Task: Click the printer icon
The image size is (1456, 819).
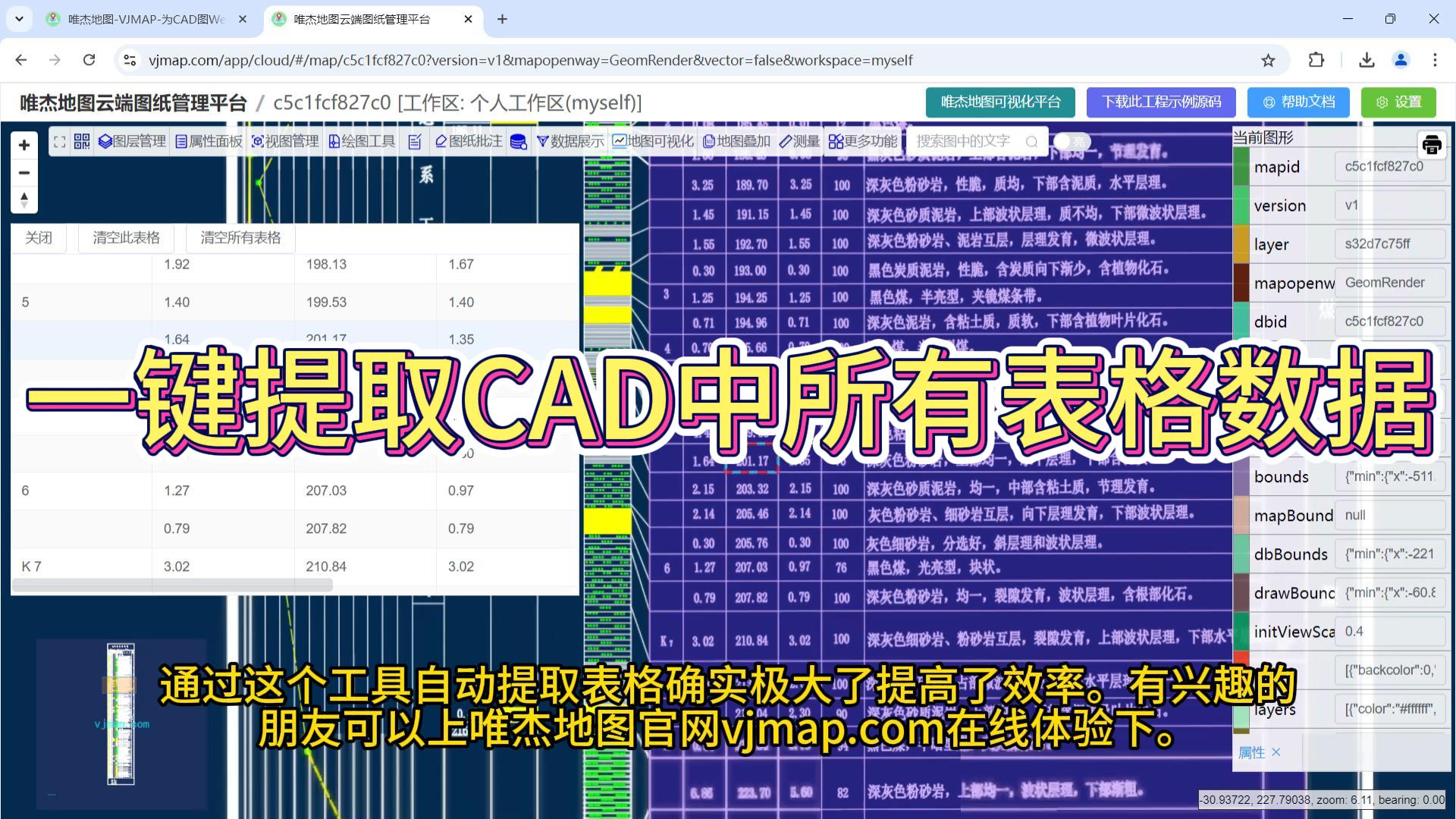Action: pos(1432,145)
